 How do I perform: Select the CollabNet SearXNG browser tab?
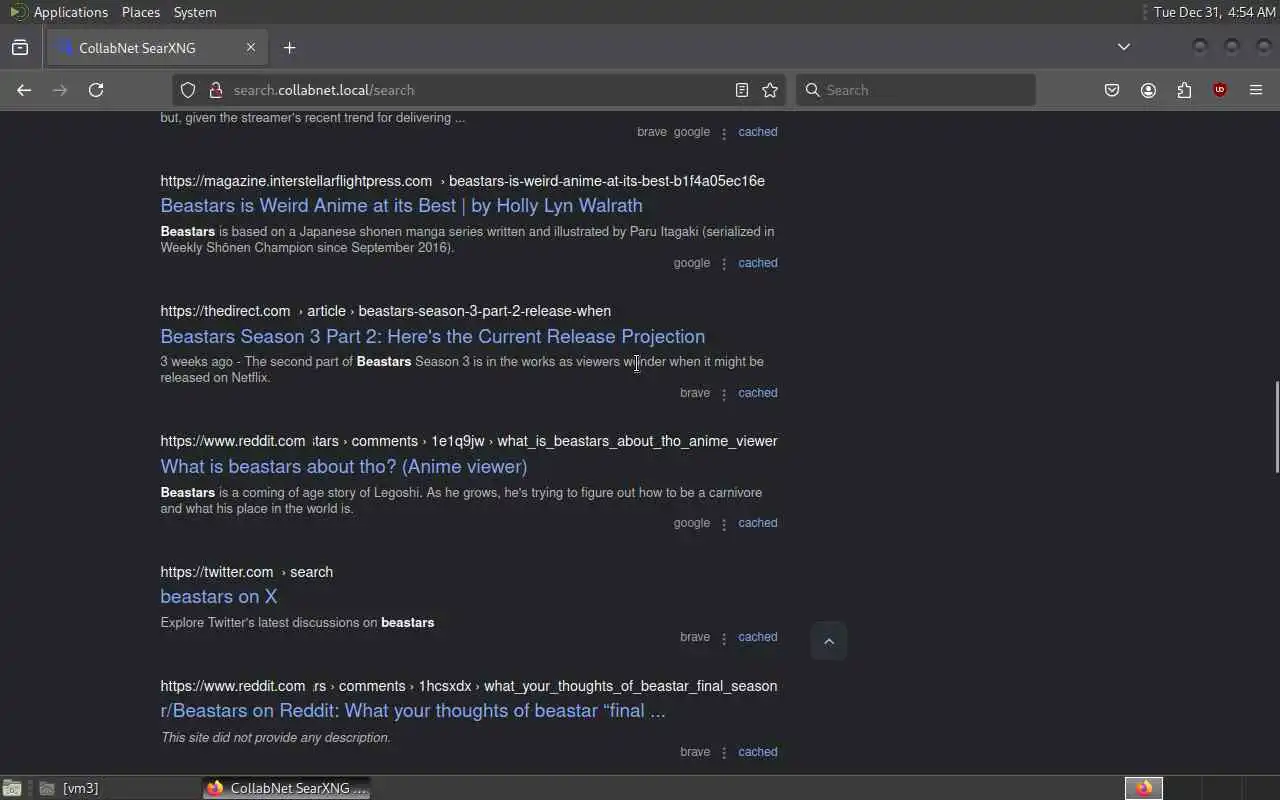(x=155, y=47)
